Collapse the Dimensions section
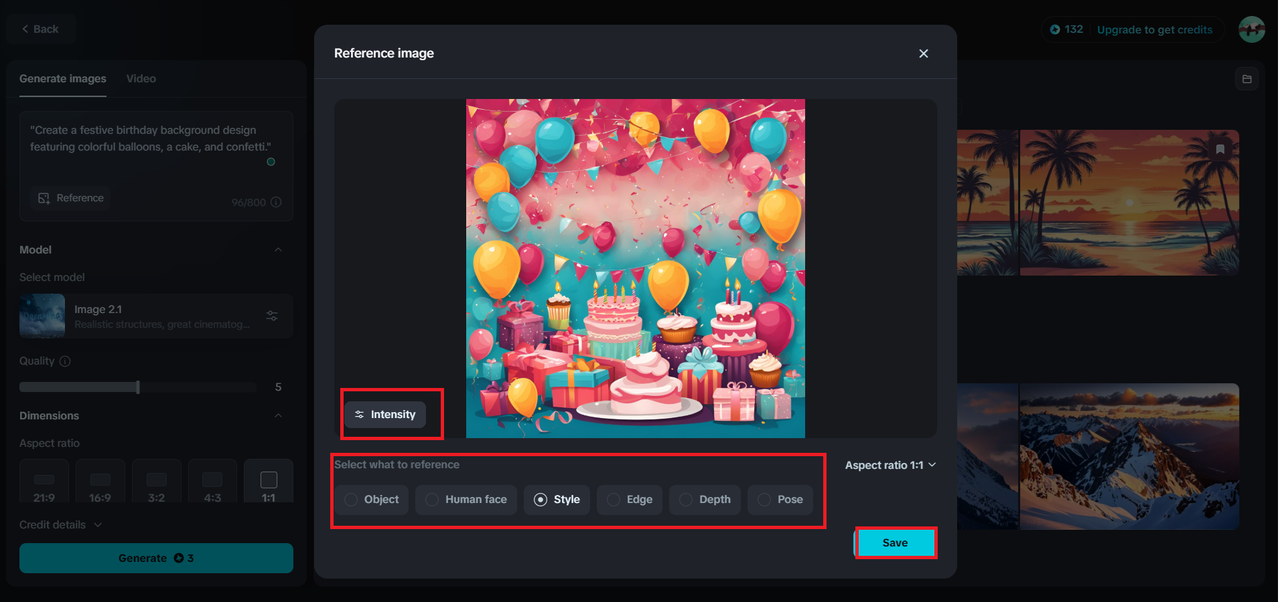The height and width of the screenshot is (602, 1280). pos(278,416)
